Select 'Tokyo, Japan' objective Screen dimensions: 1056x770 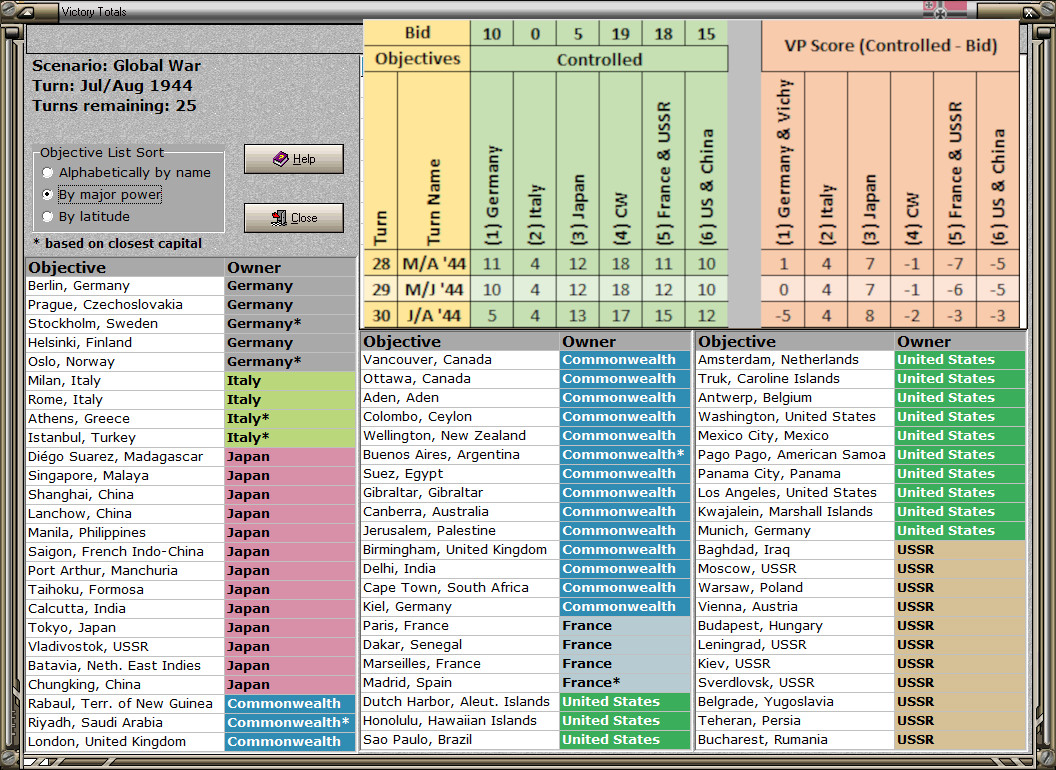(125, 628)
